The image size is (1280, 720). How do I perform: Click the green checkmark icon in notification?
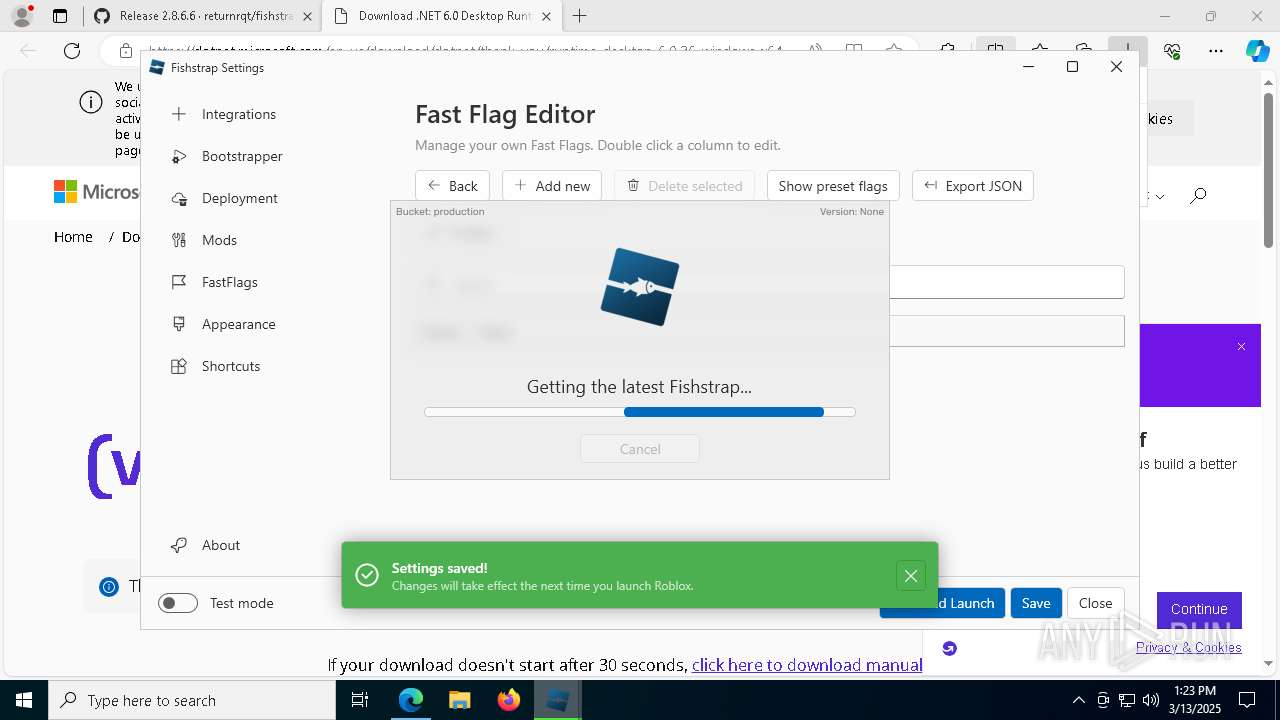(367, 575)
